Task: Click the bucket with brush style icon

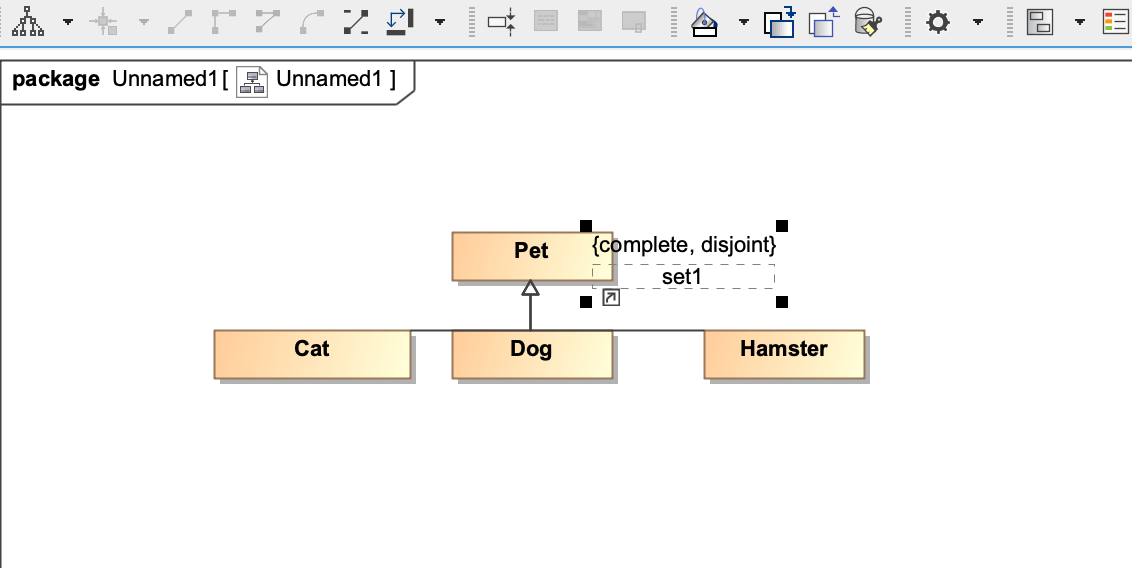Action: [x=868, y=22]
